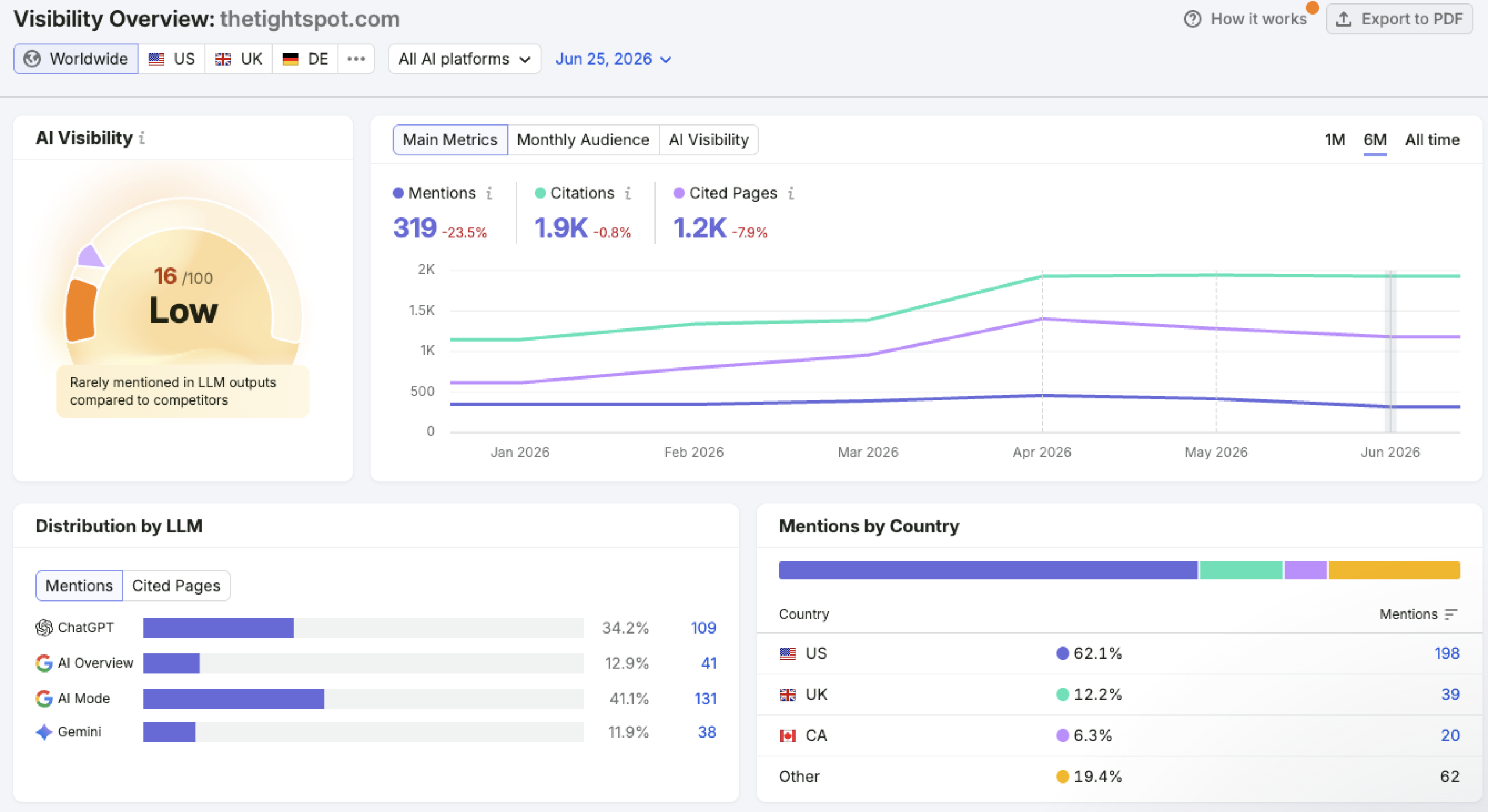Click the Citations info icon
This screenshot has width=1488, height=812.
(x=628, y=193)
